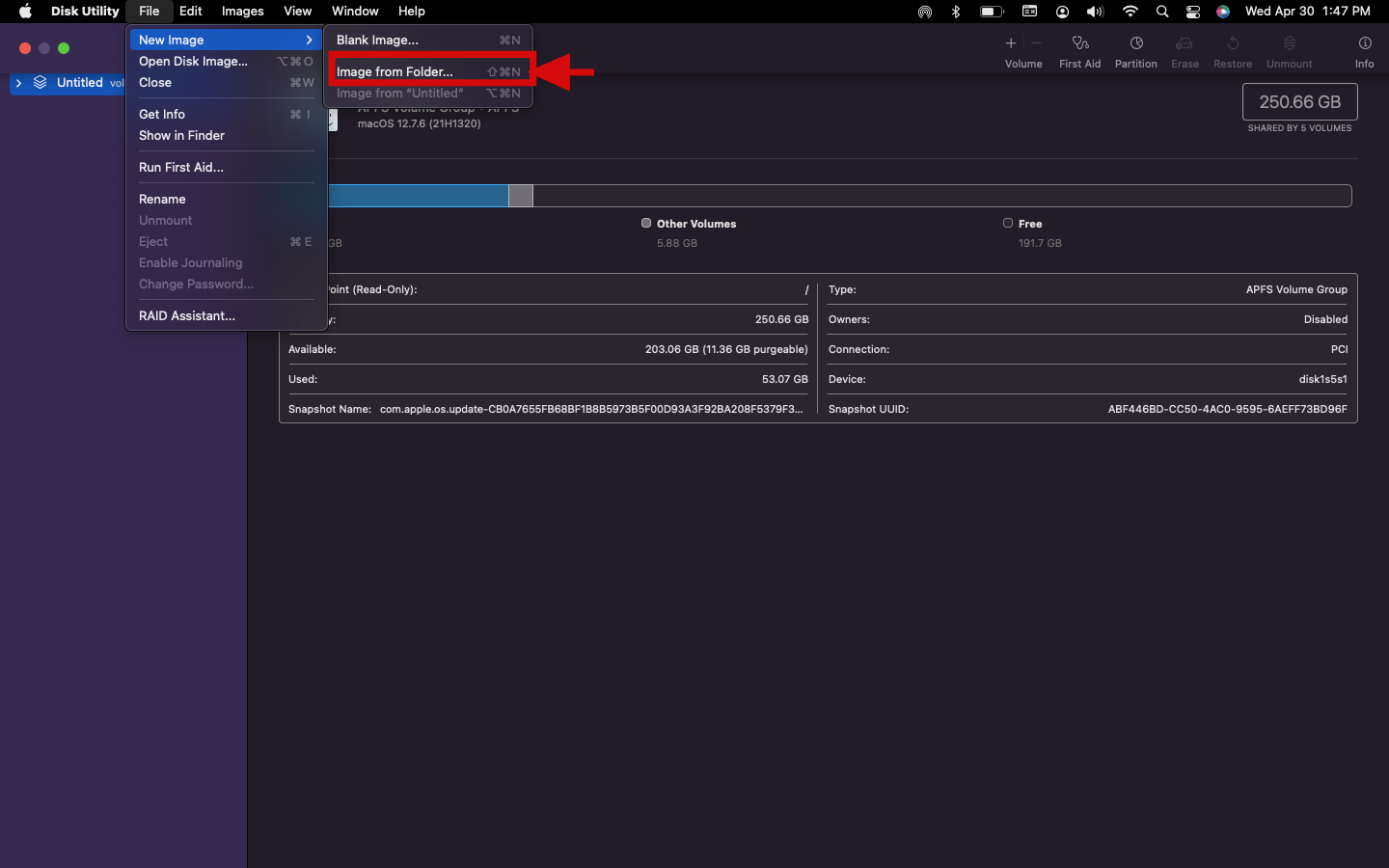Open the Edit menu

point(190,12)
